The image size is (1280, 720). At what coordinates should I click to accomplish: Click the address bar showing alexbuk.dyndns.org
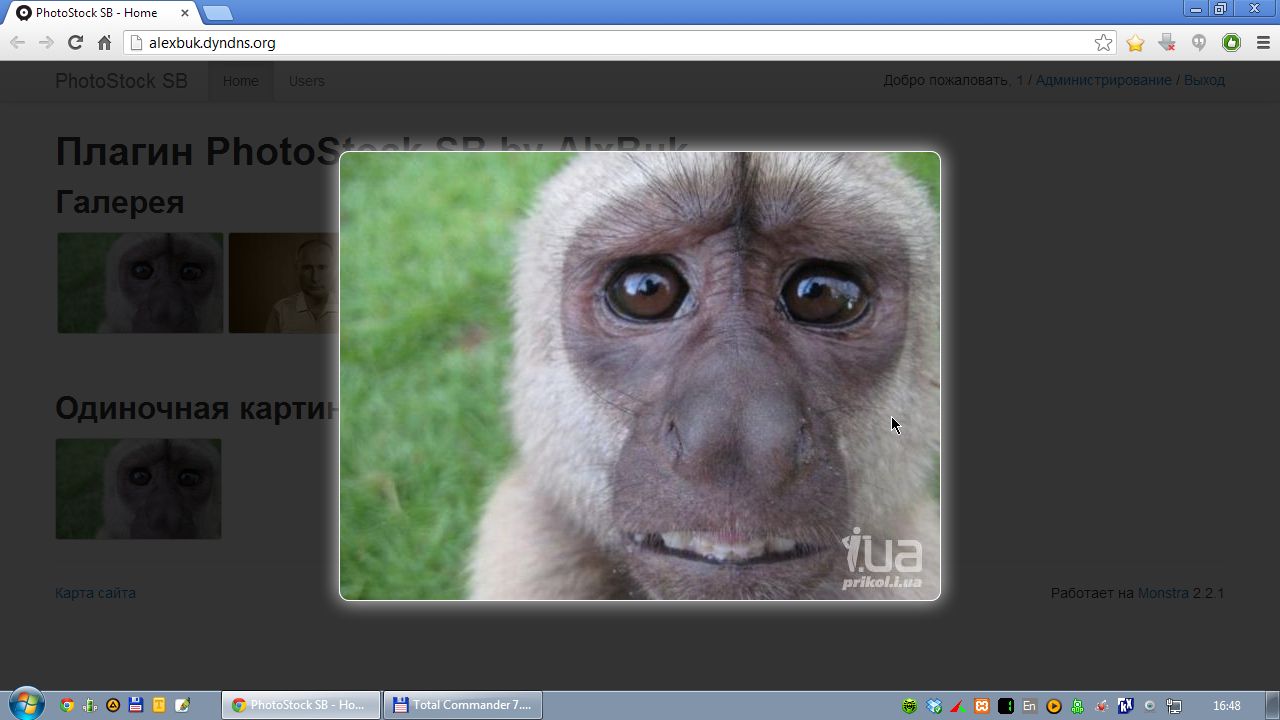click(600, 42)
